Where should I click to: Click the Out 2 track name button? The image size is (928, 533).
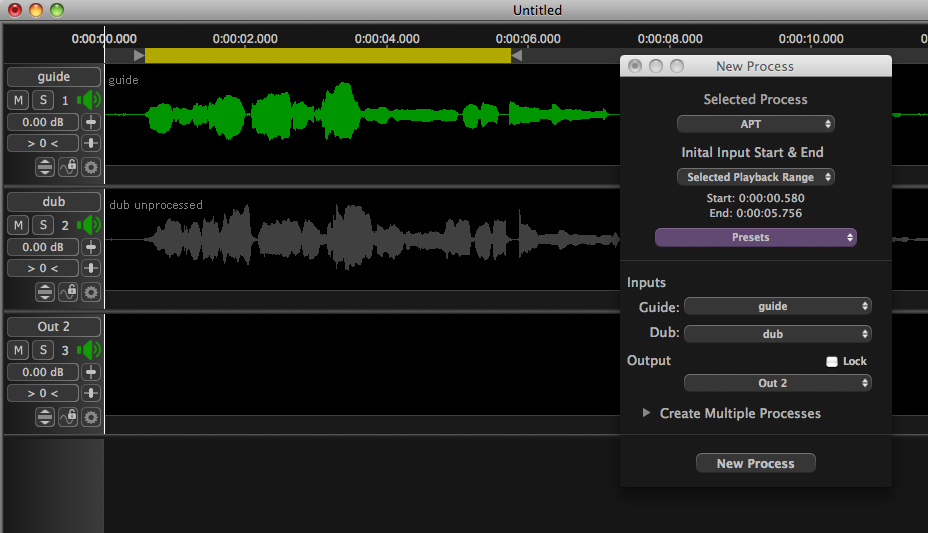click(54, 327)
